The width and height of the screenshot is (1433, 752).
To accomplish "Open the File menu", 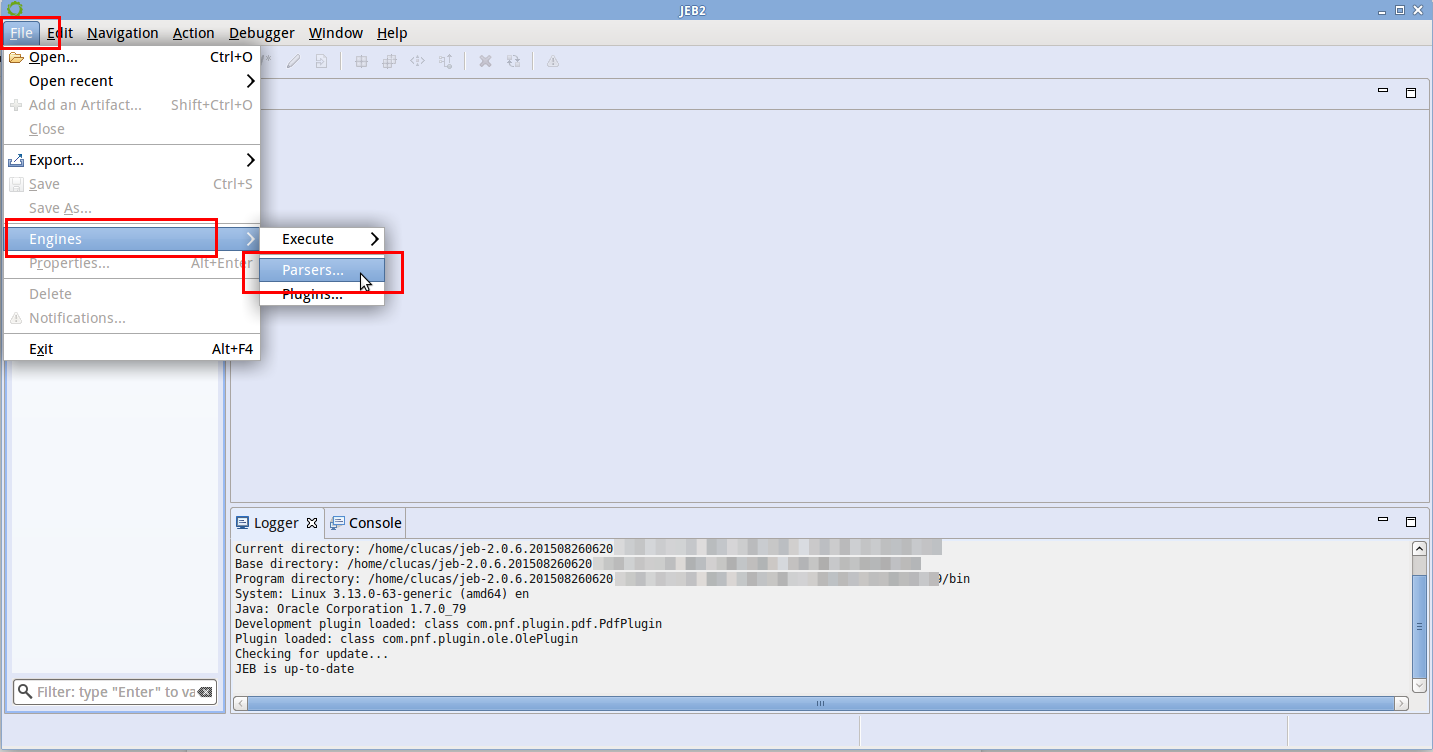I will (22, 33).
